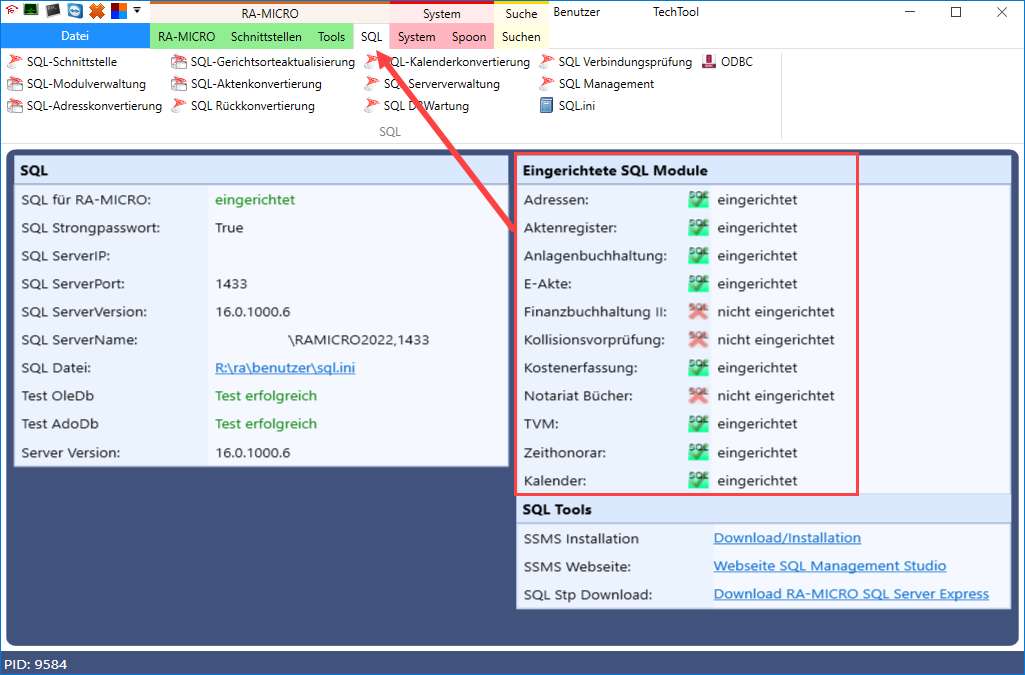
Task: Switch to the Spoon tab
Action: [x=469, y=37]
